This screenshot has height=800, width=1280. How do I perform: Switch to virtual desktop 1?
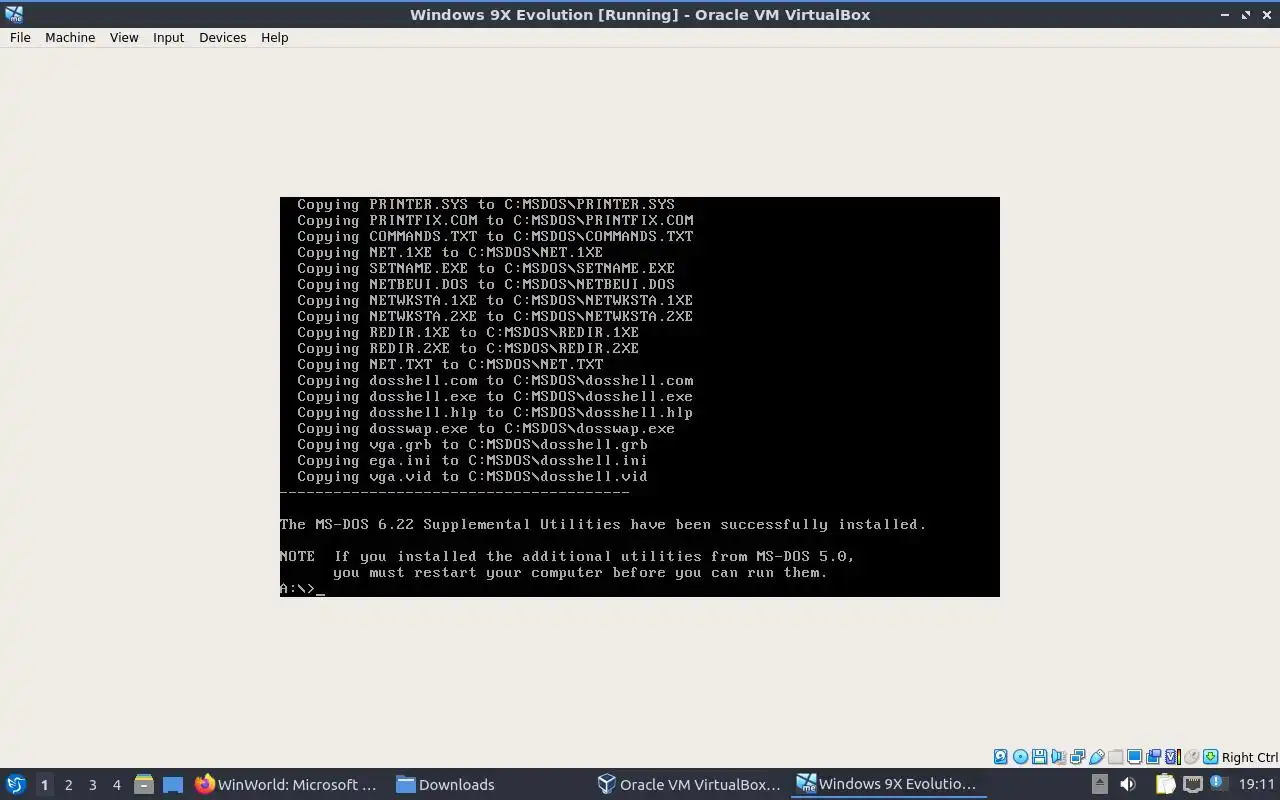[x=44, y=785]
